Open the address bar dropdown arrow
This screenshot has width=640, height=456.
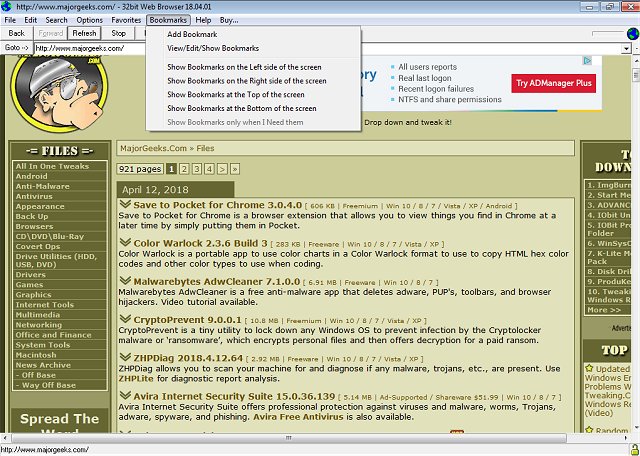[627, 49]
